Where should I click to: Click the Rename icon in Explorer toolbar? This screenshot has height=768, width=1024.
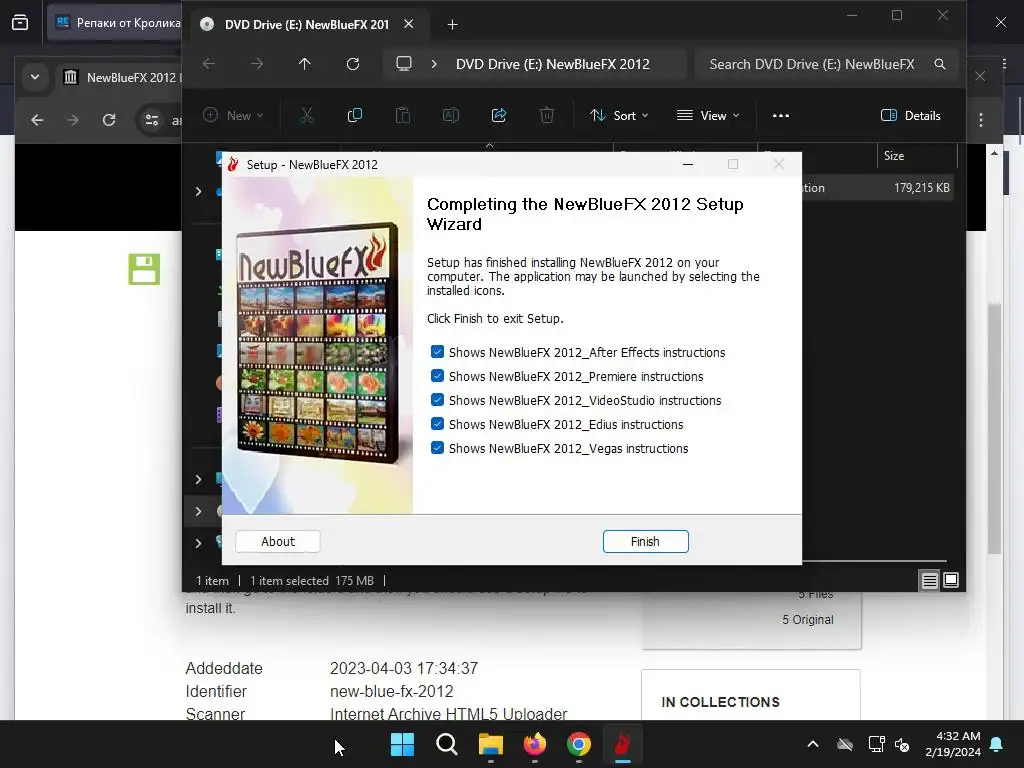point(451,116)
